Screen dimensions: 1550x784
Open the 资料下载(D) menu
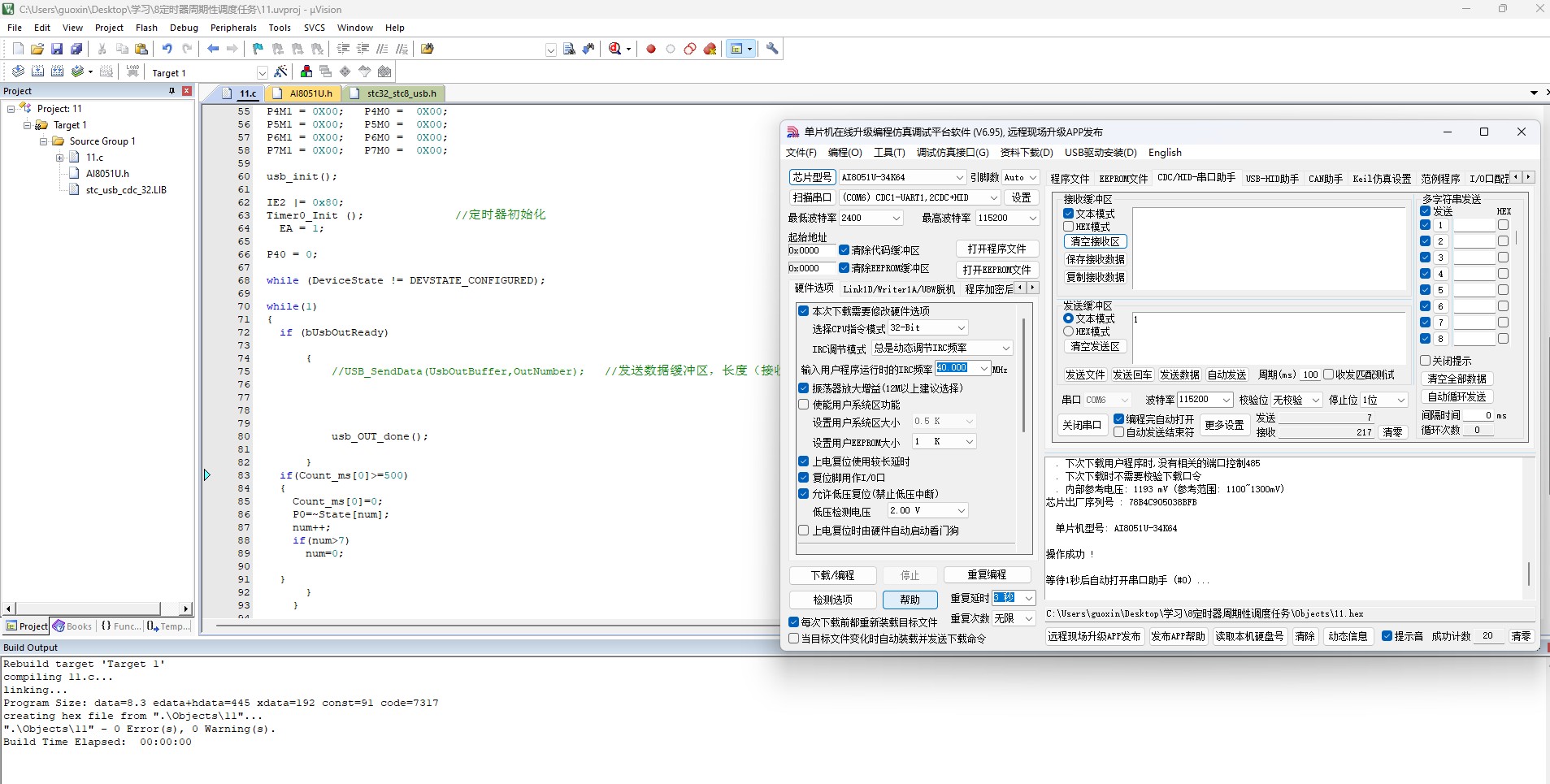point(1027,153)
